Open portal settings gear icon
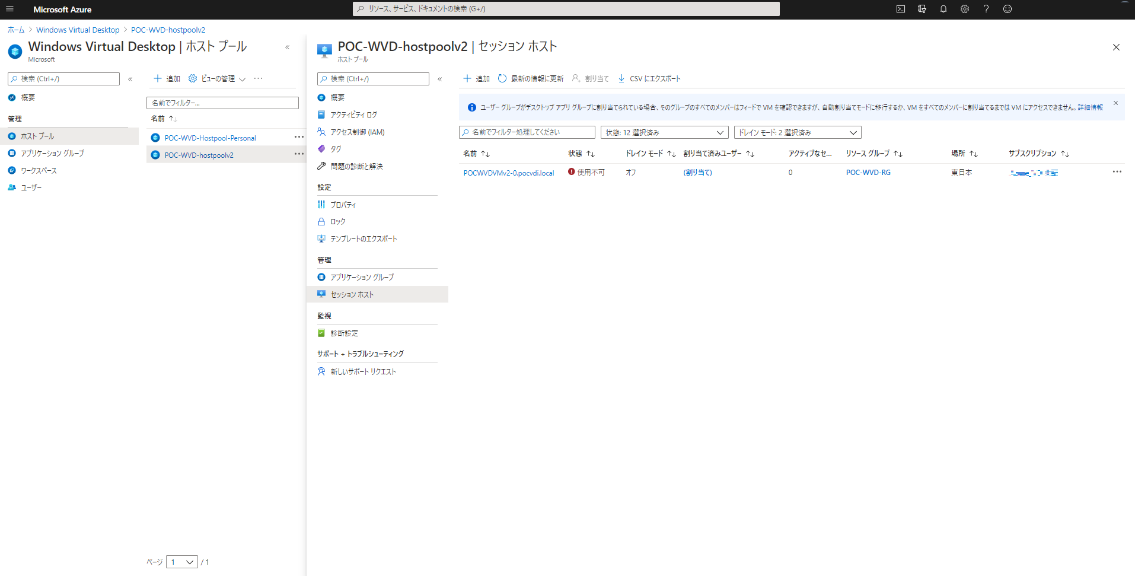 964,9
